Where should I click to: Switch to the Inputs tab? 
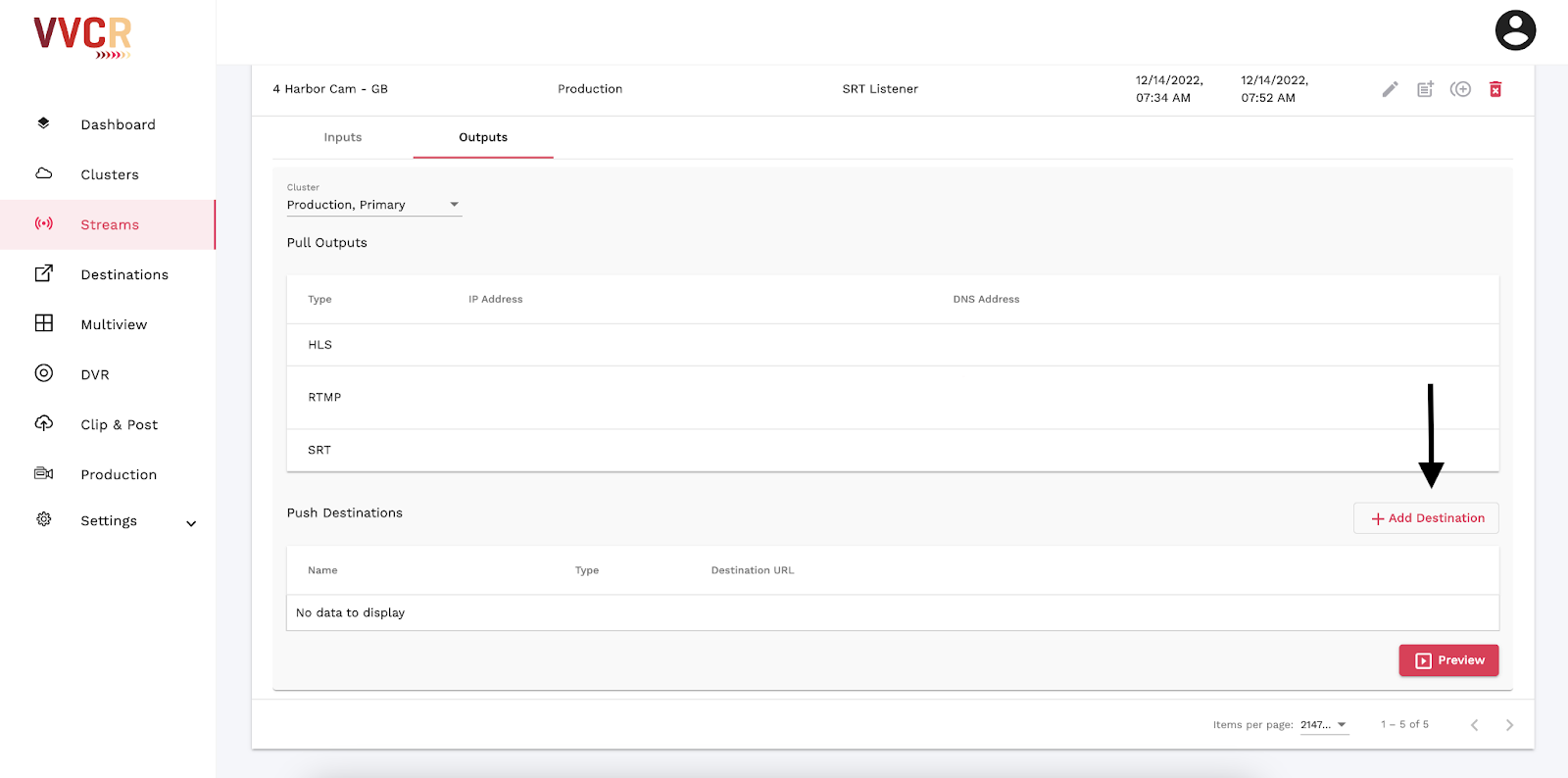click(x=343, y=137)
